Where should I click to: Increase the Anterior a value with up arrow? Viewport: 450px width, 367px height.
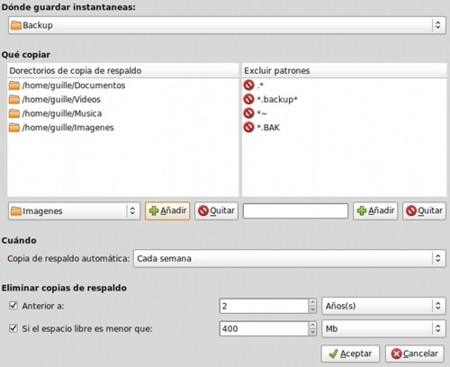click(312, 302)
